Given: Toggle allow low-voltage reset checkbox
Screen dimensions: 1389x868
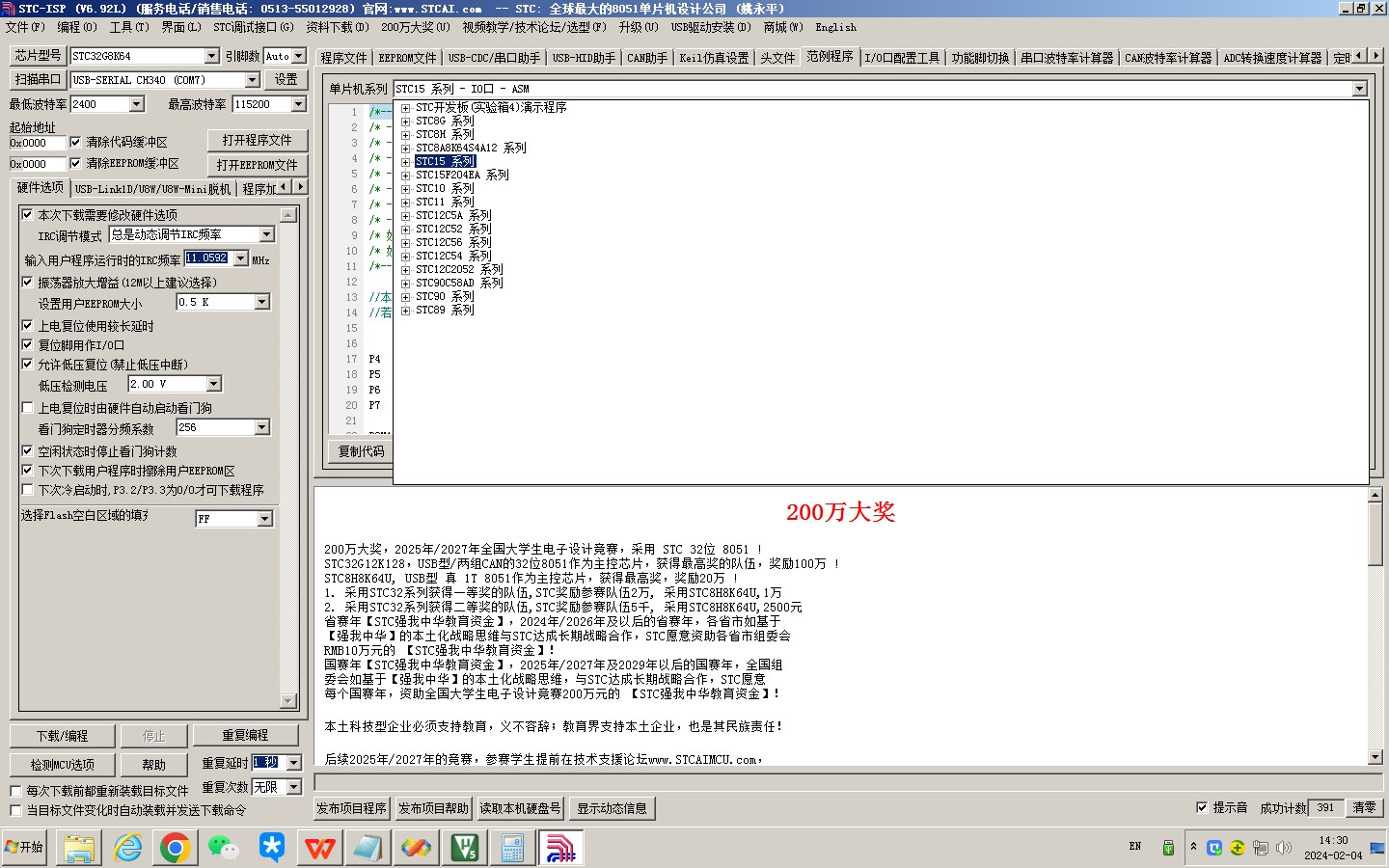Looking at the screenshot, I should point(28,364).
